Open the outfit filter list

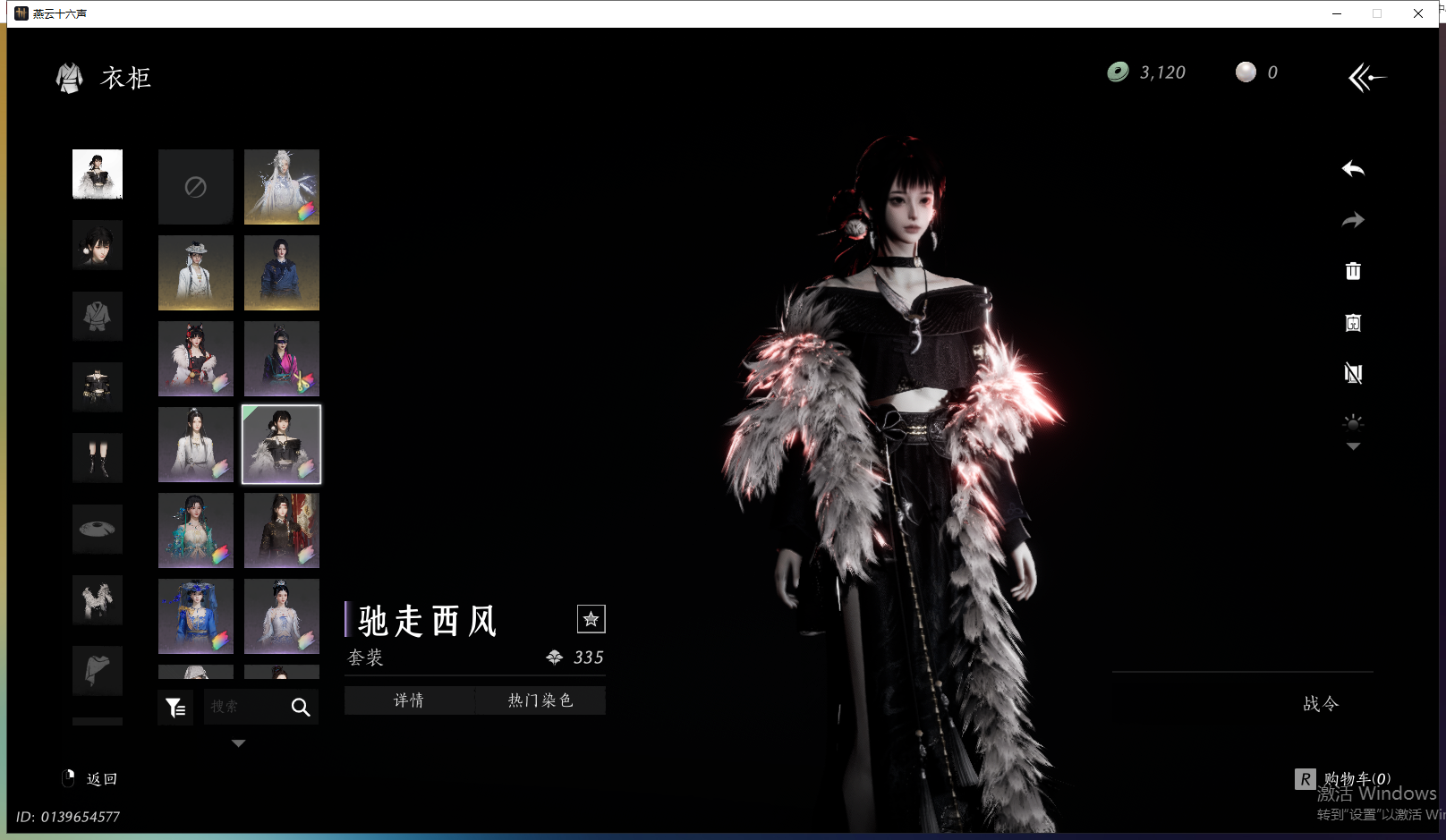pyautogui.click(x=175, y=708)
